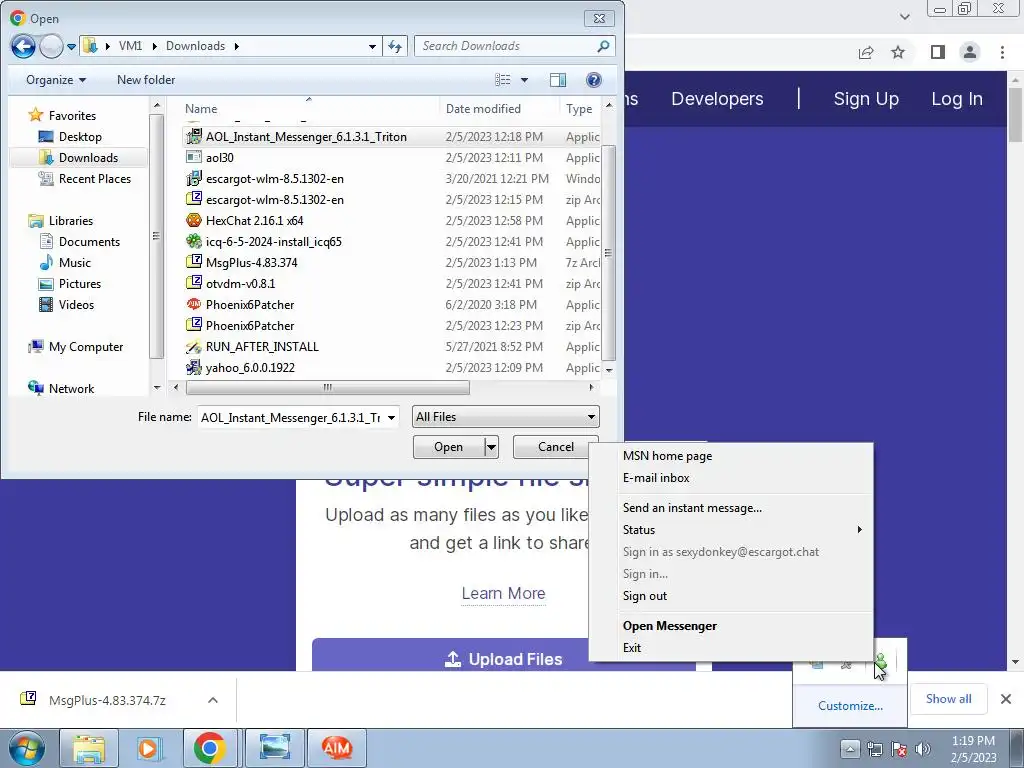Choose Open Messenger menu entry

670,626
